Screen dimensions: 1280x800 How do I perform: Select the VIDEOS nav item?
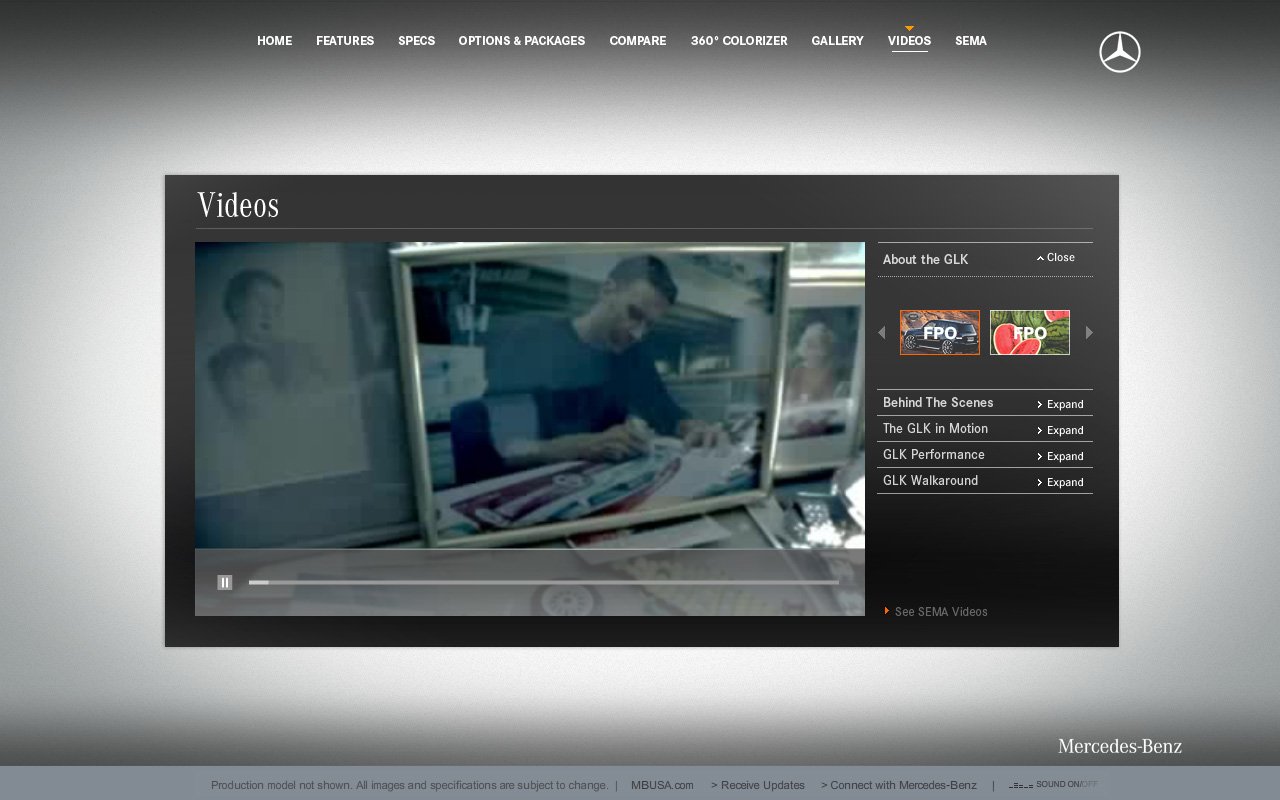pos(909,41)
